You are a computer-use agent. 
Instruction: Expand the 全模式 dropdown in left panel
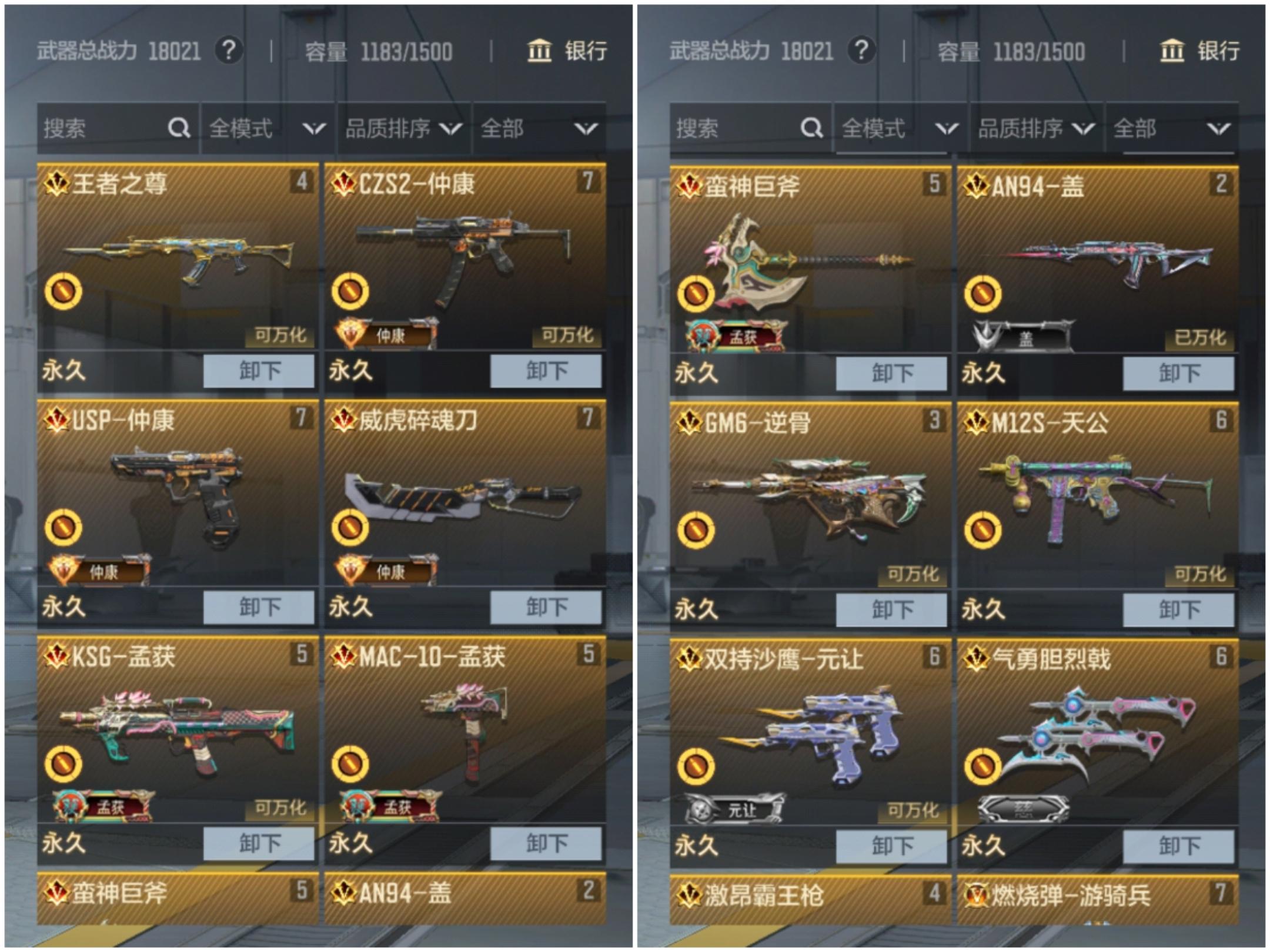268,128
